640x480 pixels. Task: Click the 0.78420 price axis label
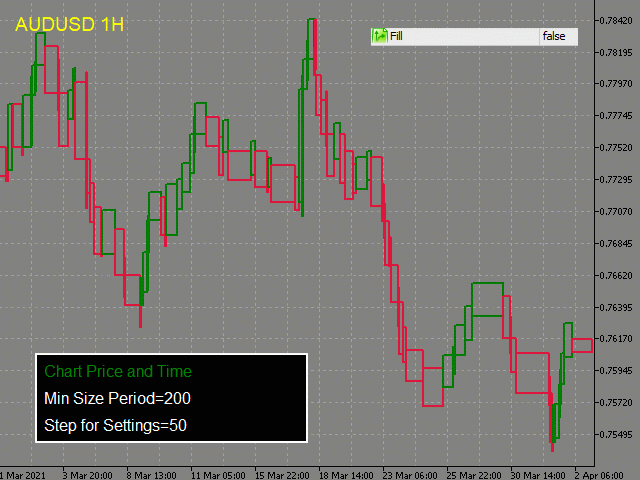pos(616,20)
